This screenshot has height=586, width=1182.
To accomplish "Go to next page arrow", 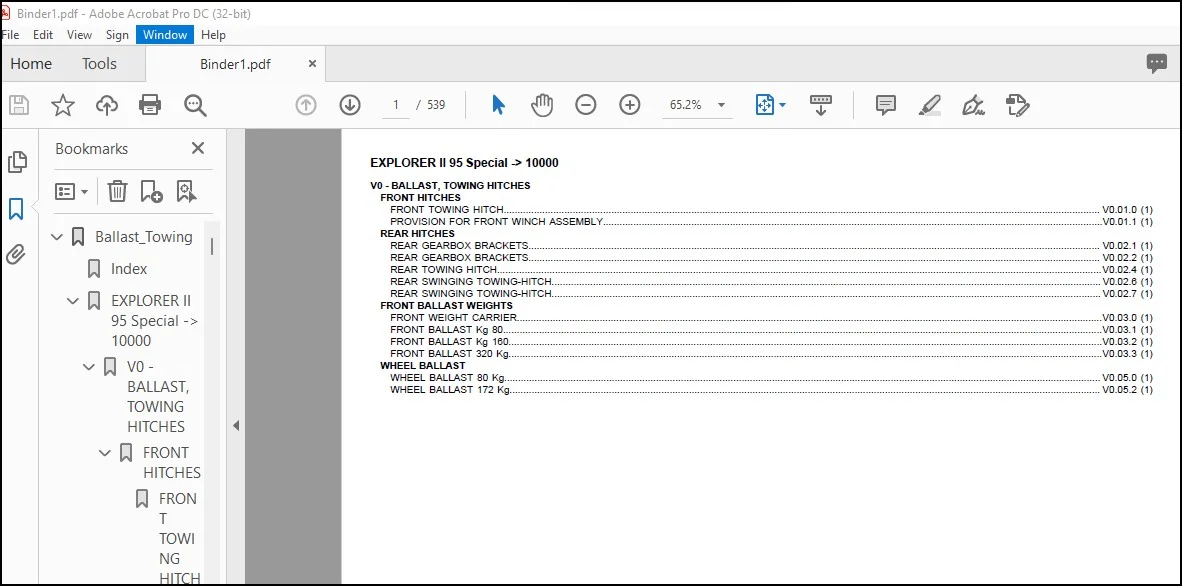I will [x=350, y=105].
